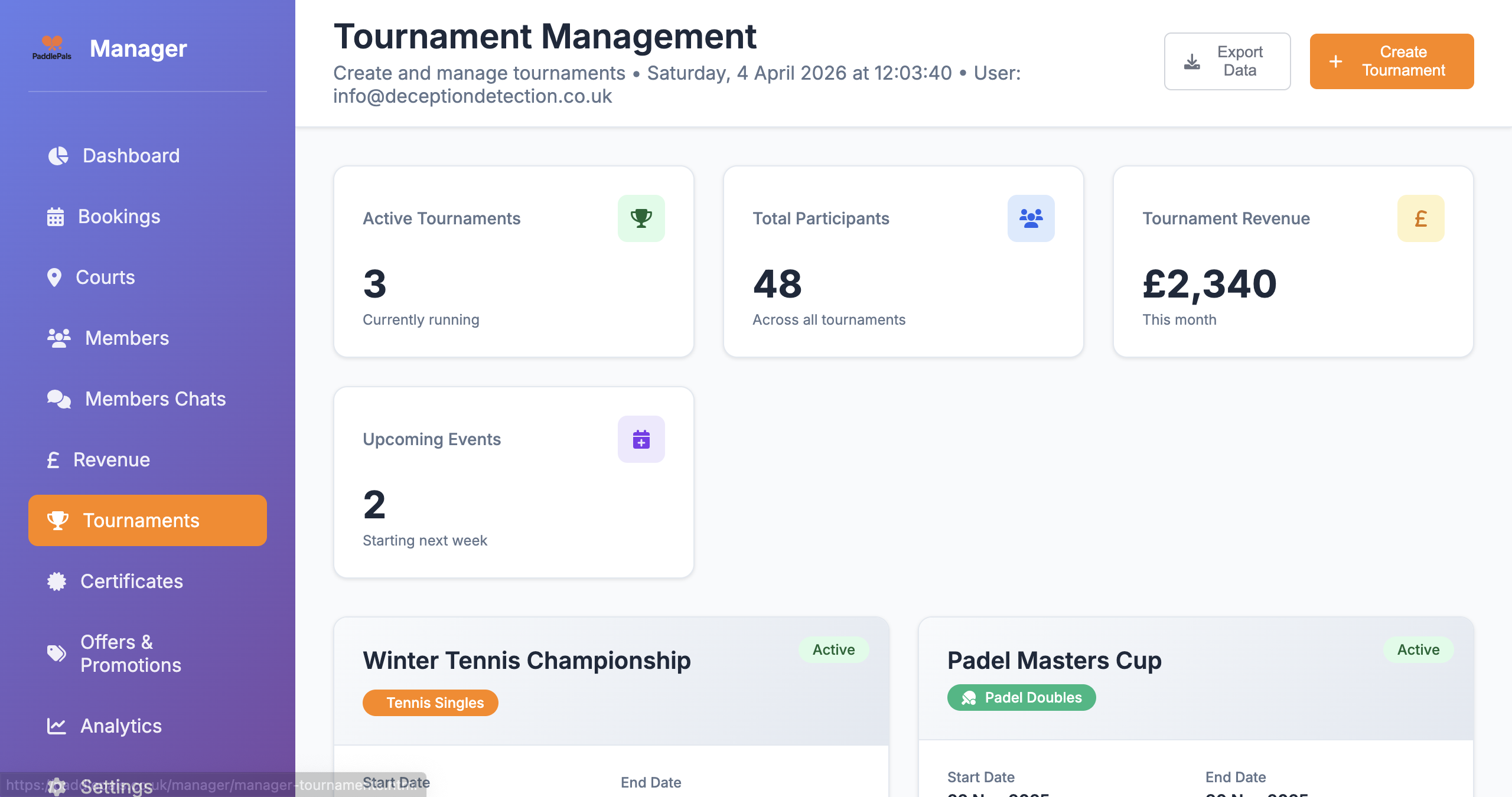Click Active status on Winter Tennis Championship
Image resolution: width=1512 pixels, height=797 pixels.
834,649
